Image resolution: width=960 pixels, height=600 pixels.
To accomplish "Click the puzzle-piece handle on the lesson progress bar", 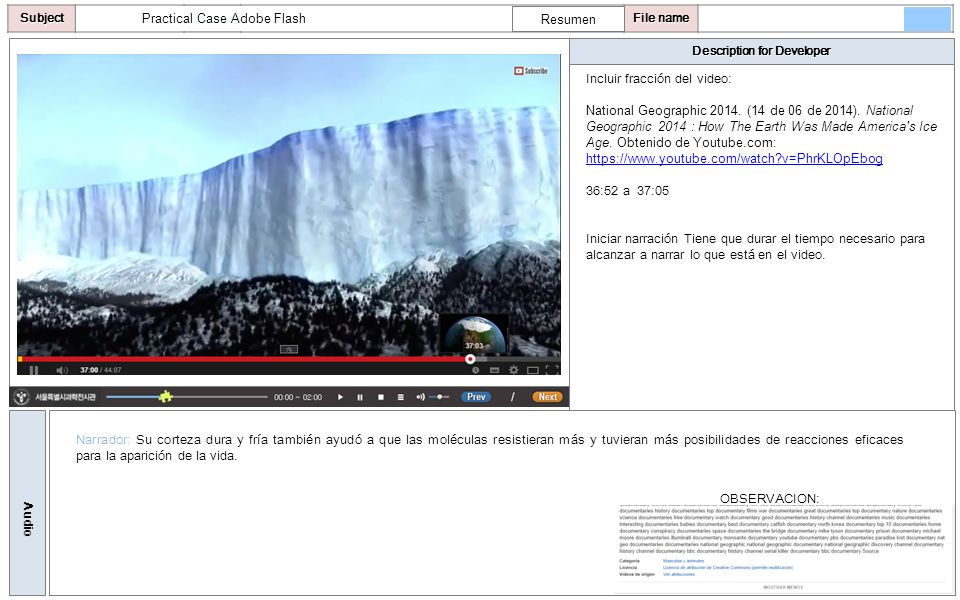I will 165,397.
